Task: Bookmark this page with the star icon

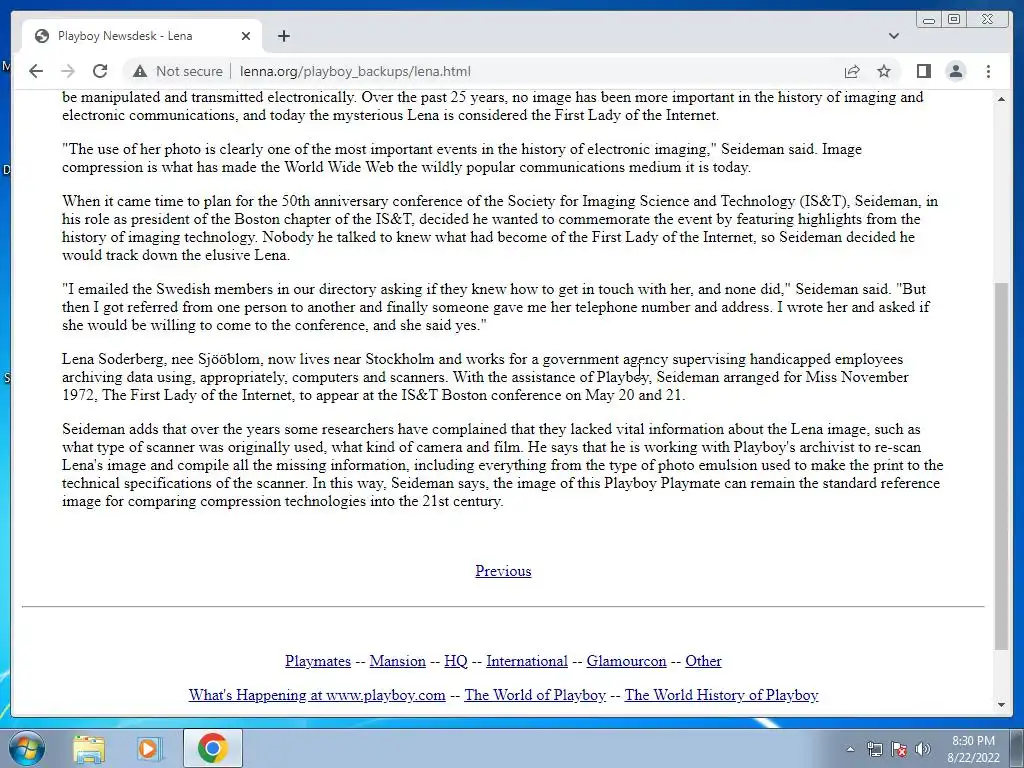Action: tap(884, 71)
